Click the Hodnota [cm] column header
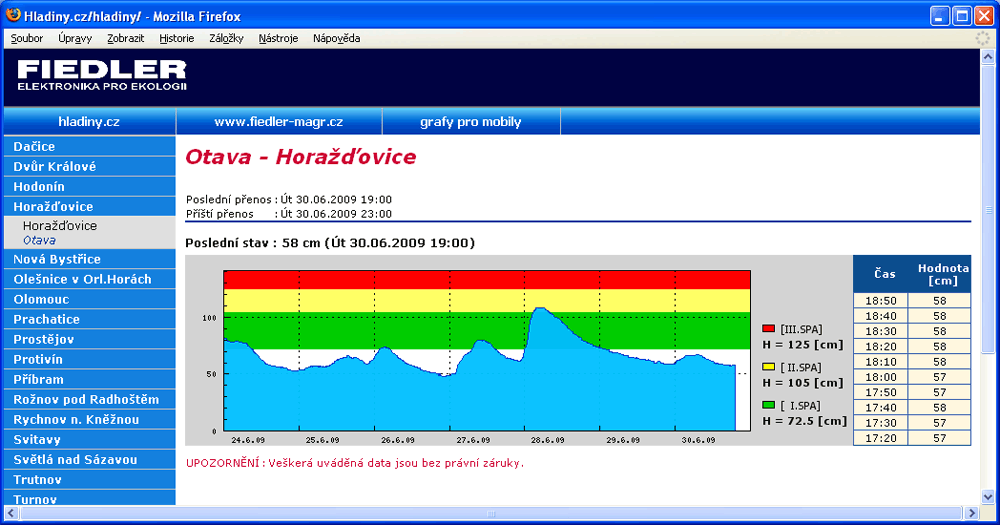 (x=943, y=274)
